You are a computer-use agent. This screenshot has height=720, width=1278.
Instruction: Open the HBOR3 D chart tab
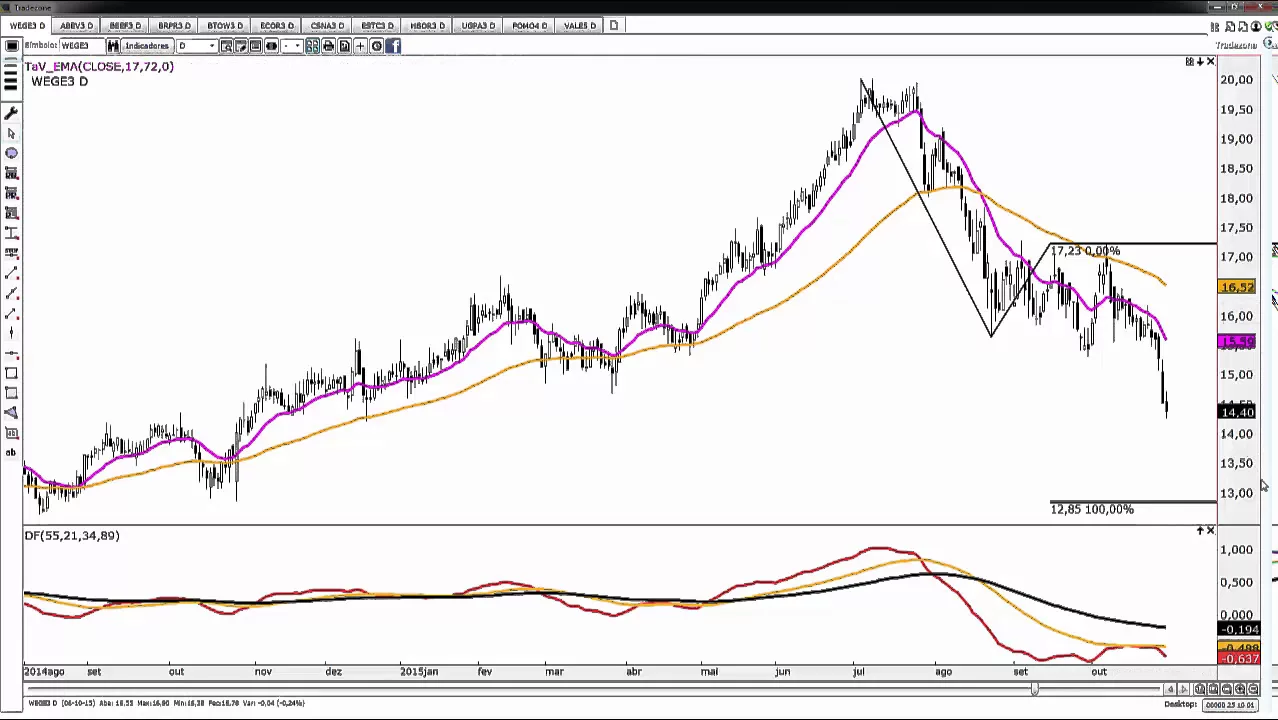click(x=427, y=25)
